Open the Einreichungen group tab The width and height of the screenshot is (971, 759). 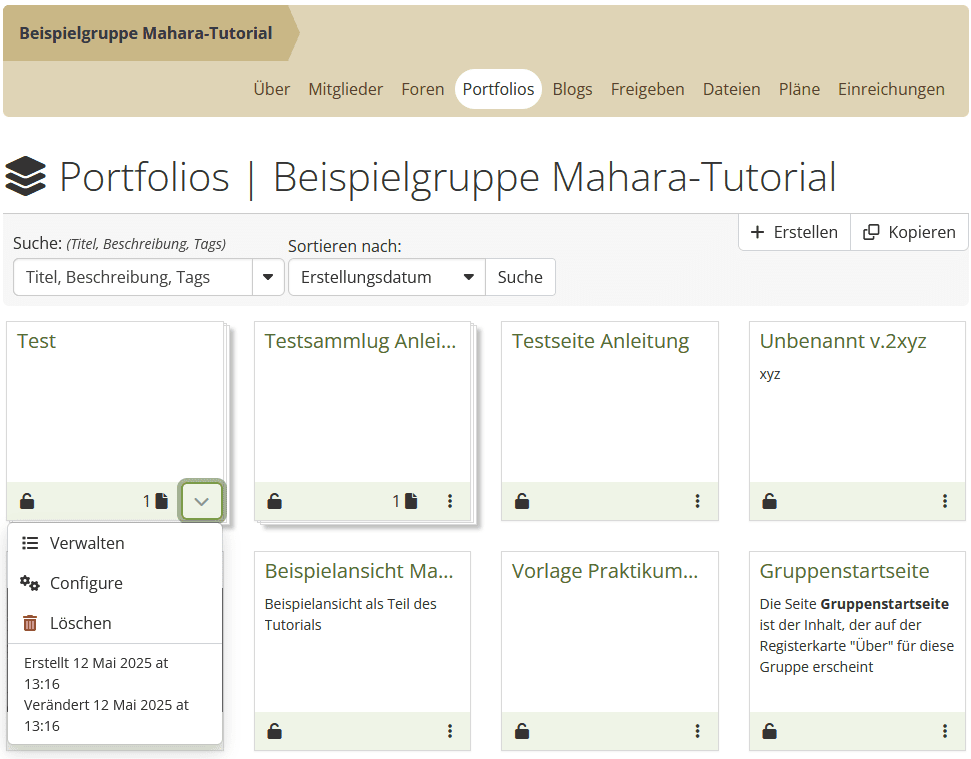[x=891, y=89]
